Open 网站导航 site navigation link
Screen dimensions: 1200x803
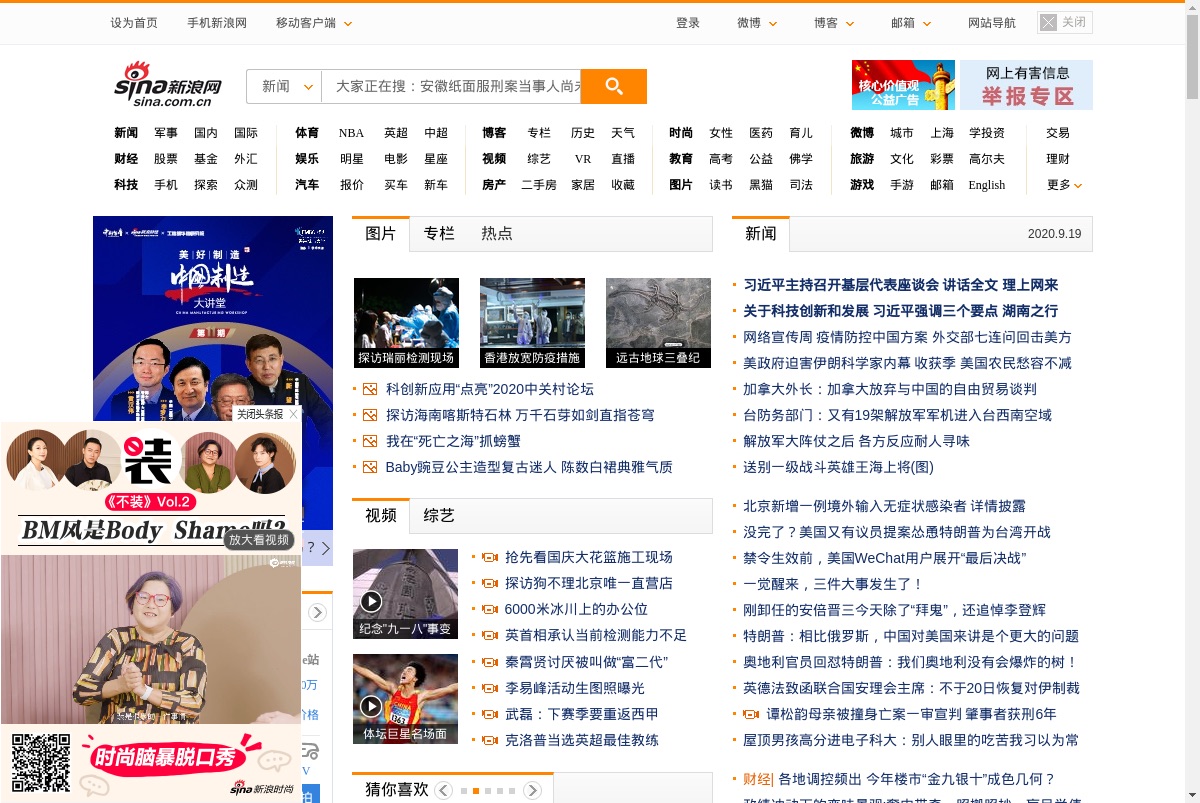pos(992,22)
